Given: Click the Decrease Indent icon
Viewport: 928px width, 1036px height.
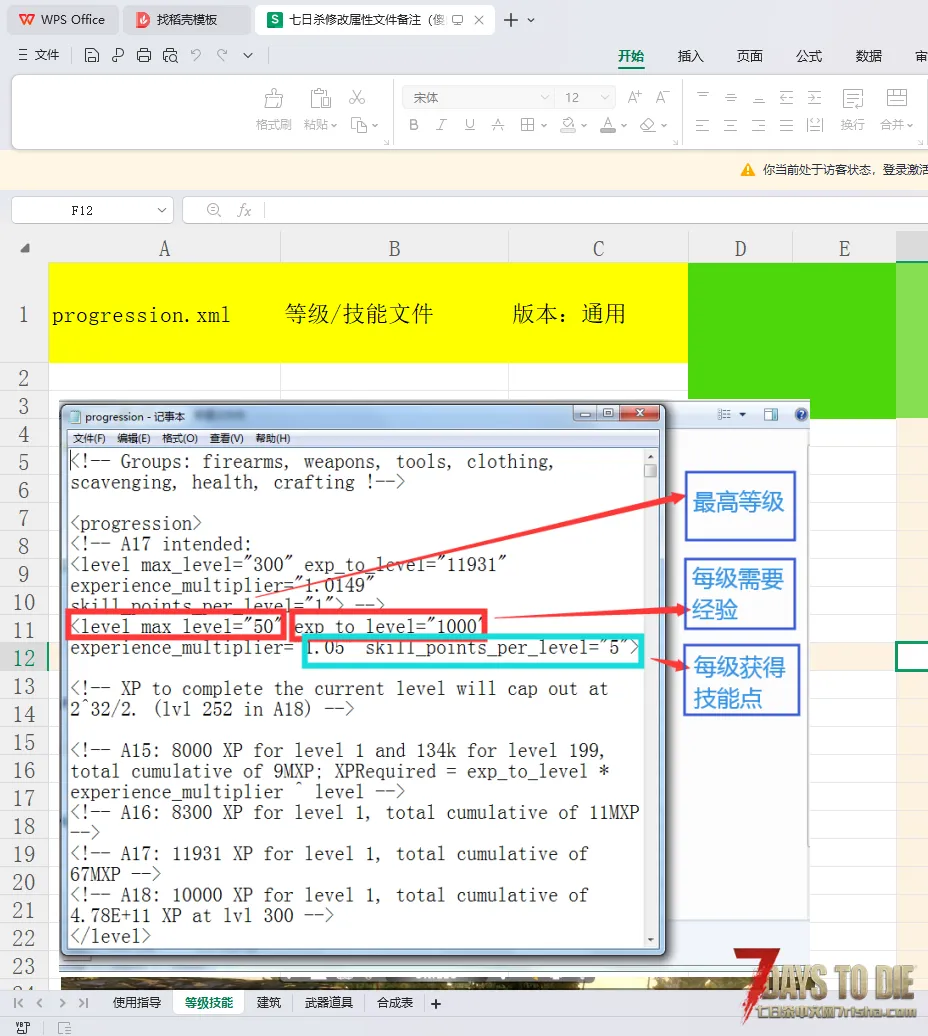Looking at the screenshot, I should (x=786, y=98).
